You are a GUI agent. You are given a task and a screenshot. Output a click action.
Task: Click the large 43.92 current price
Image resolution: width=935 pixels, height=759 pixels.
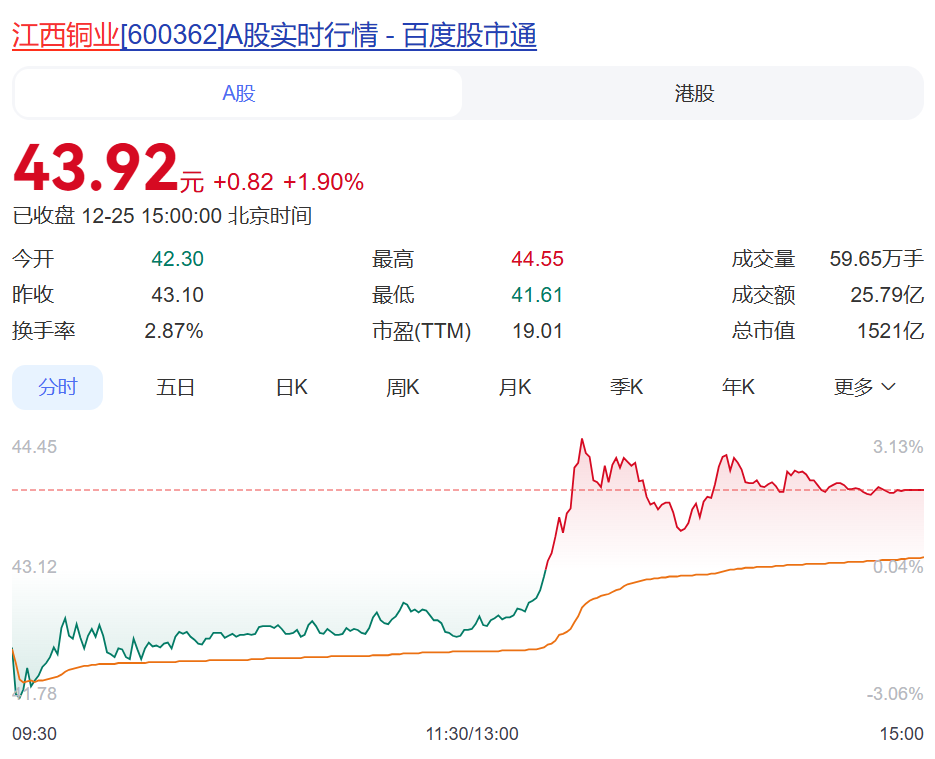[x=95, y=168]
